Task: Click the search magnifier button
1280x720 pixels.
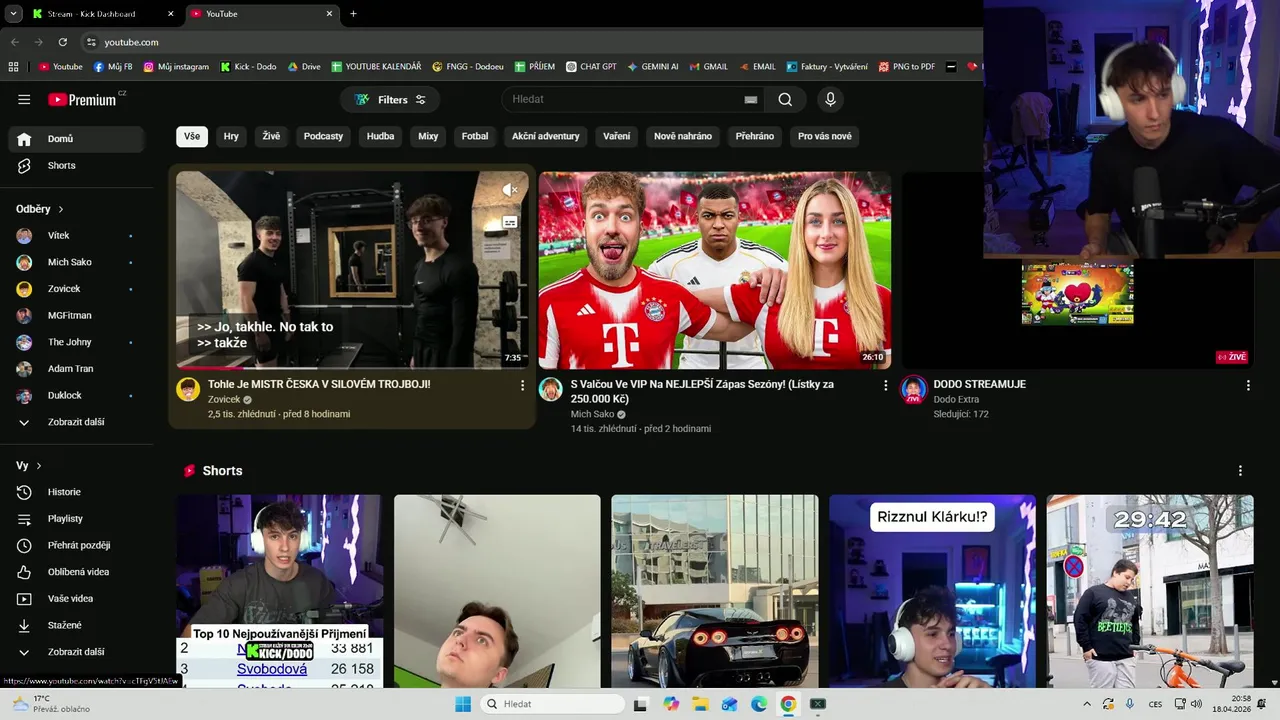Action: pyautogui.click(x=785, y=99)
